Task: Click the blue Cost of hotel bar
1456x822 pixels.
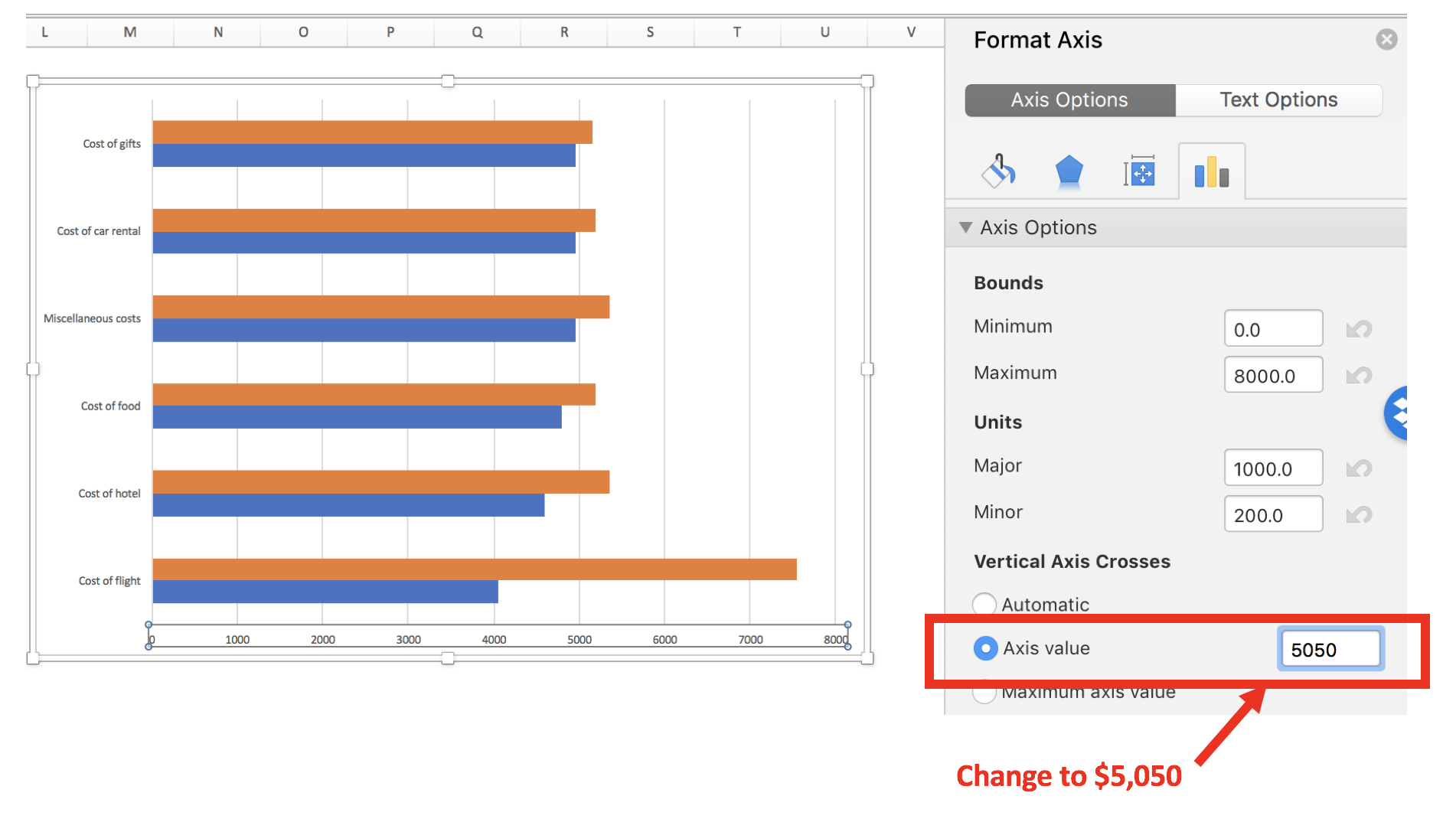Action: (x=348, y=505)
